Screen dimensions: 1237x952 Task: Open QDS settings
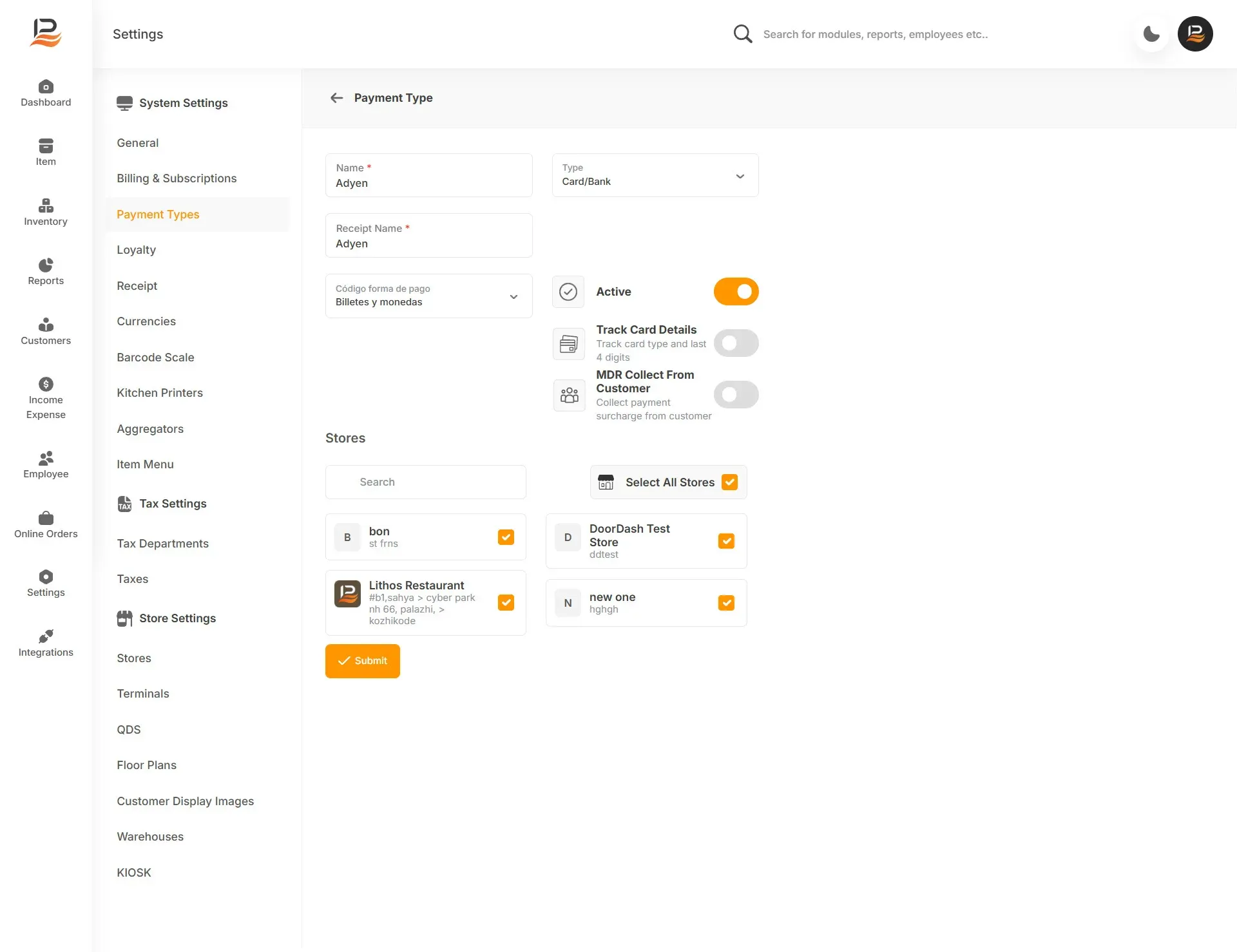pyautogui.click(x=128, y=730)
